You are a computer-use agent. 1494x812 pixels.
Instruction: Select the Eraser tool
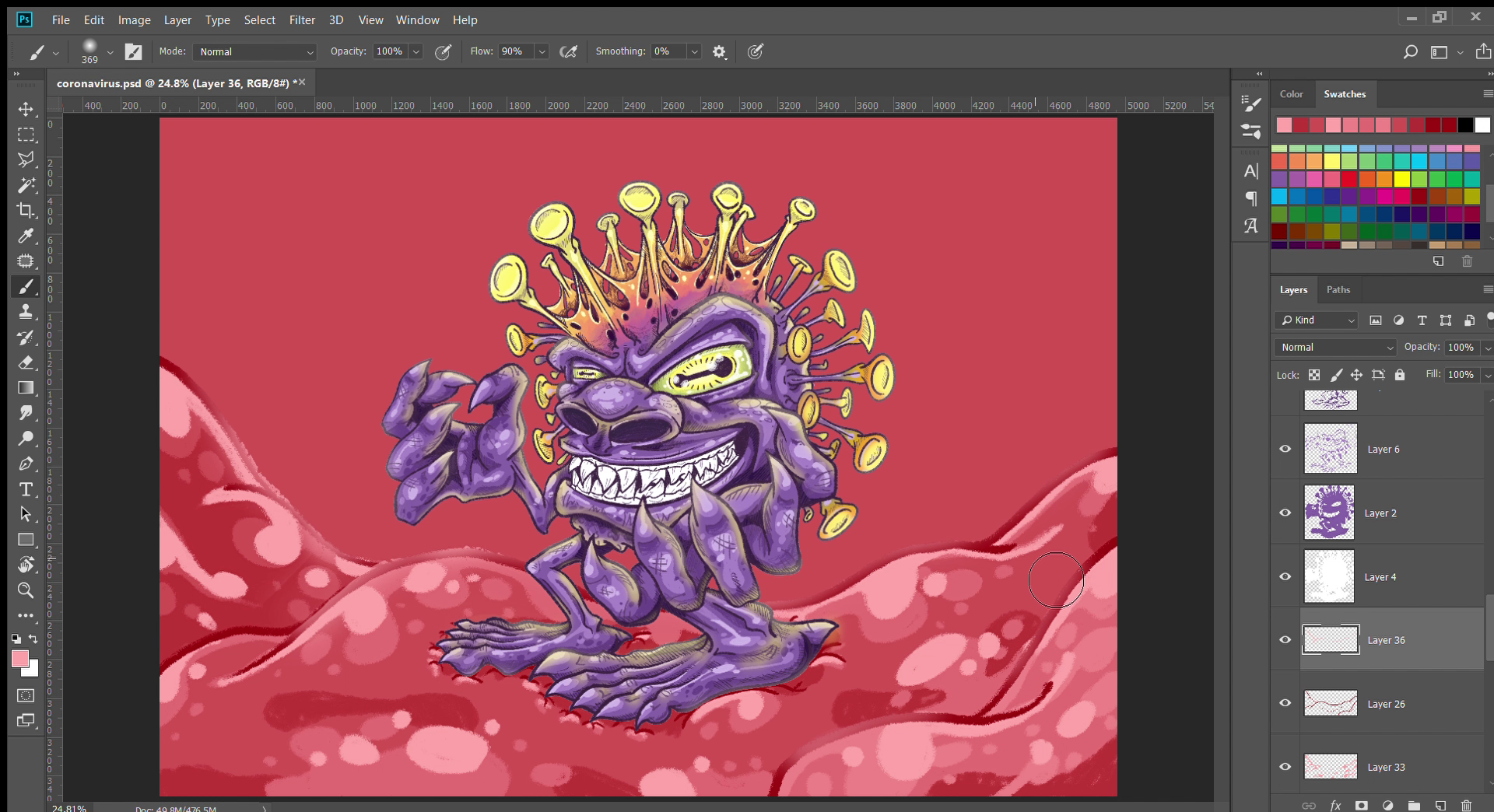point(26,362)
